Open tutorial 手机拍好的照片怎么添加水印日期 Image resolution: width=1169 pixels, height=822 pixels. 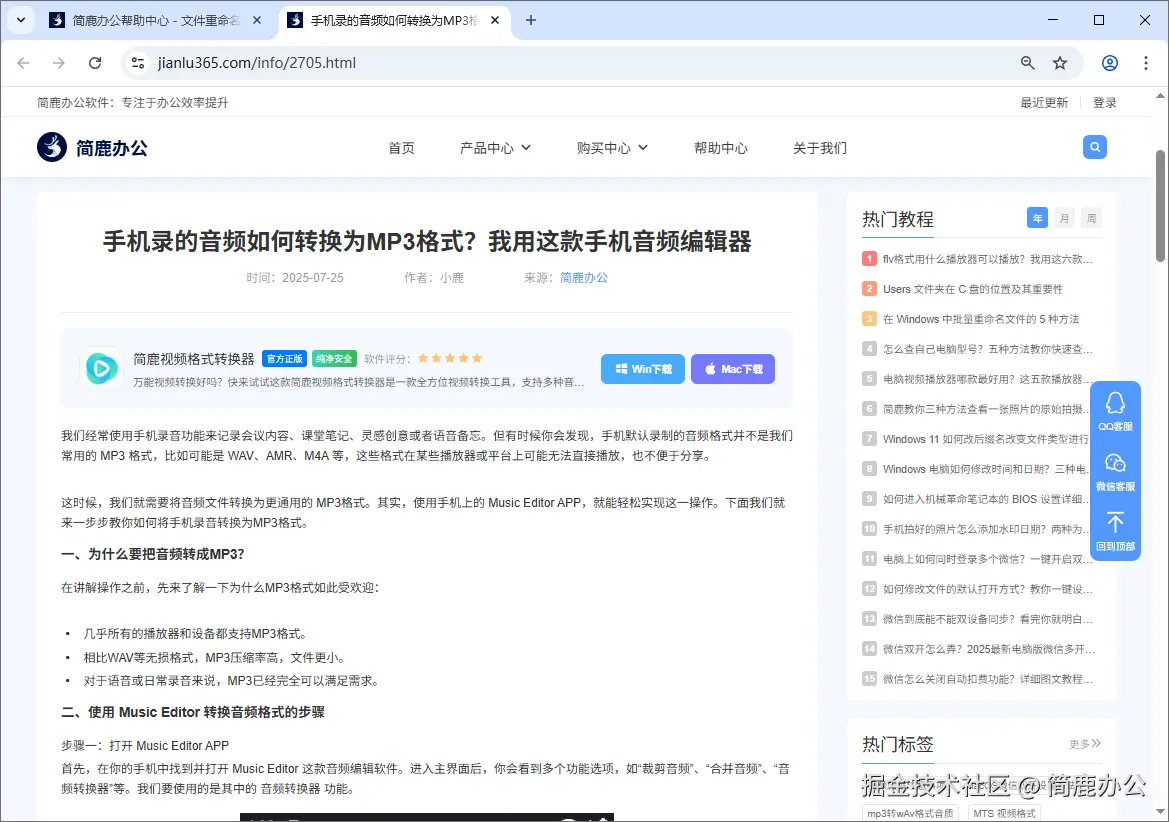tap(986, 528)
